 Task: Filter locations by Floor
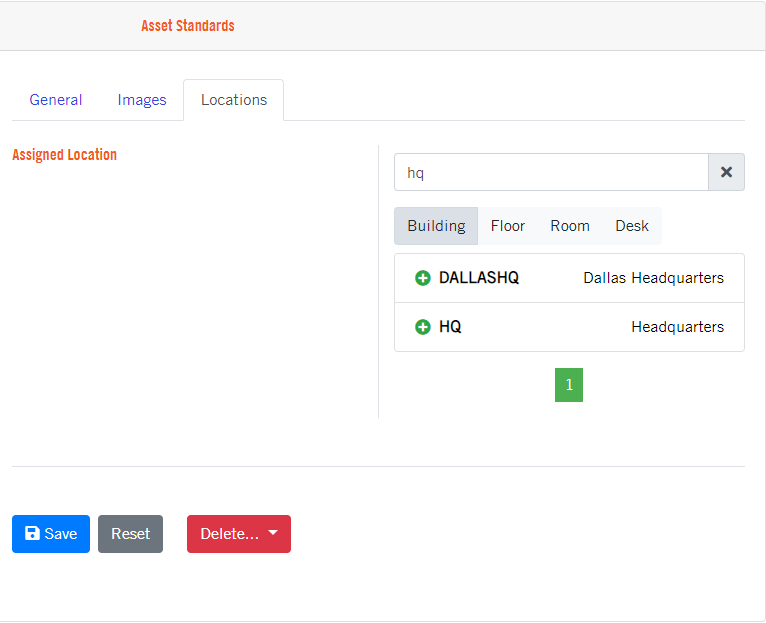[508, 226]
